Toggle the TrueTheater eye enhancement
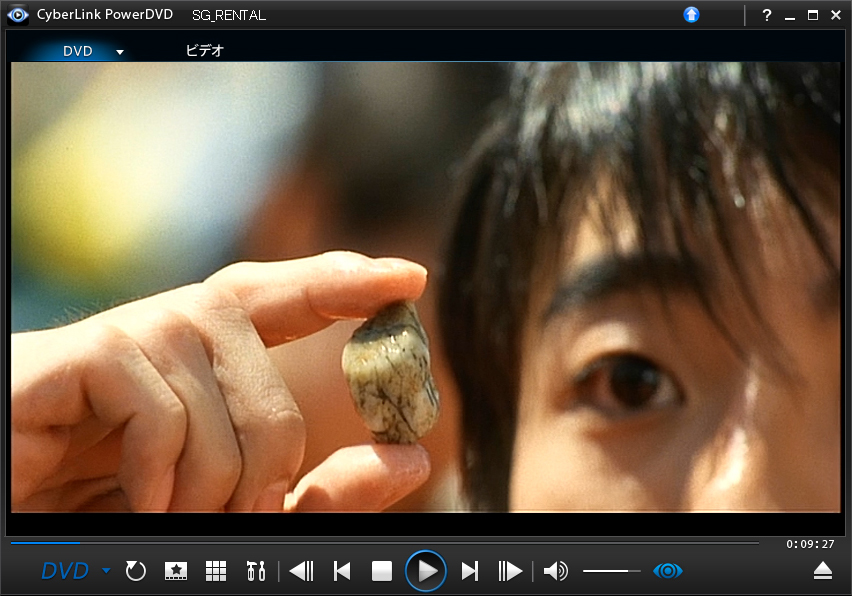Screen dimensions: 852x596 coord(667,571)
